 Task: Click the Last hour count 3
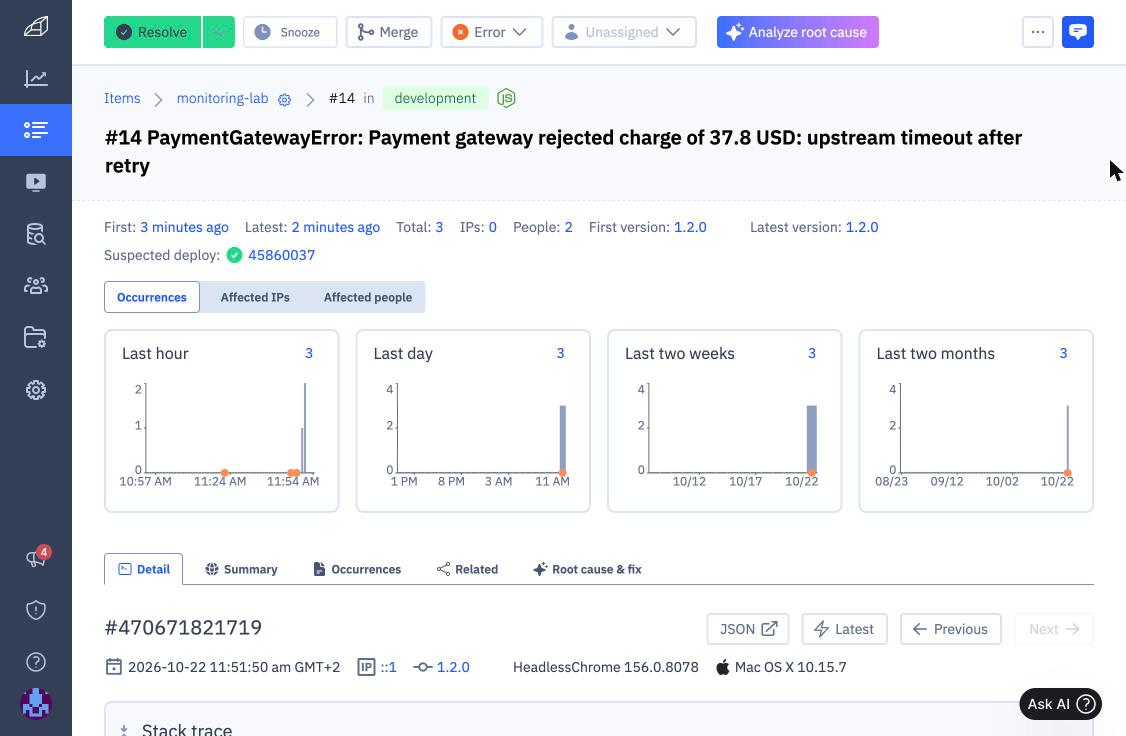(309, 353)
